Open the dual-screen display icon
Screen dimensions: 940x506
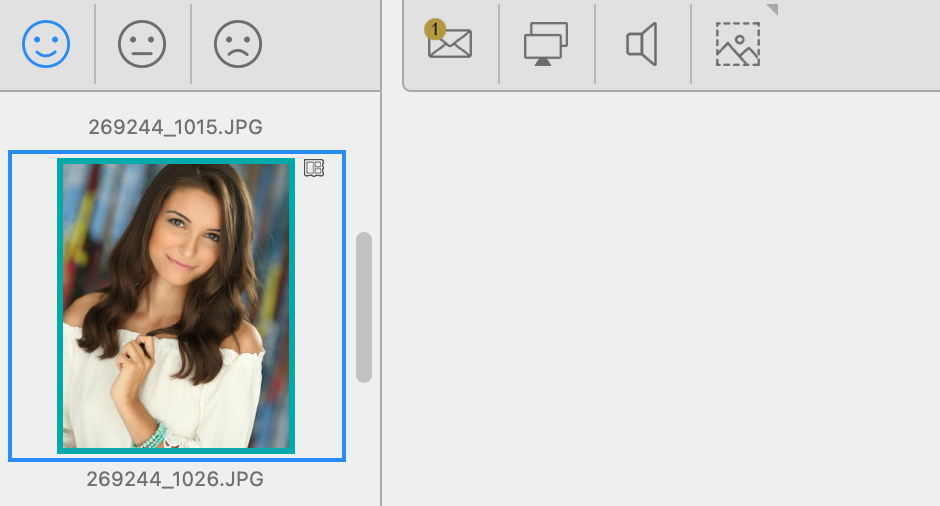click(x=546, y=45)
